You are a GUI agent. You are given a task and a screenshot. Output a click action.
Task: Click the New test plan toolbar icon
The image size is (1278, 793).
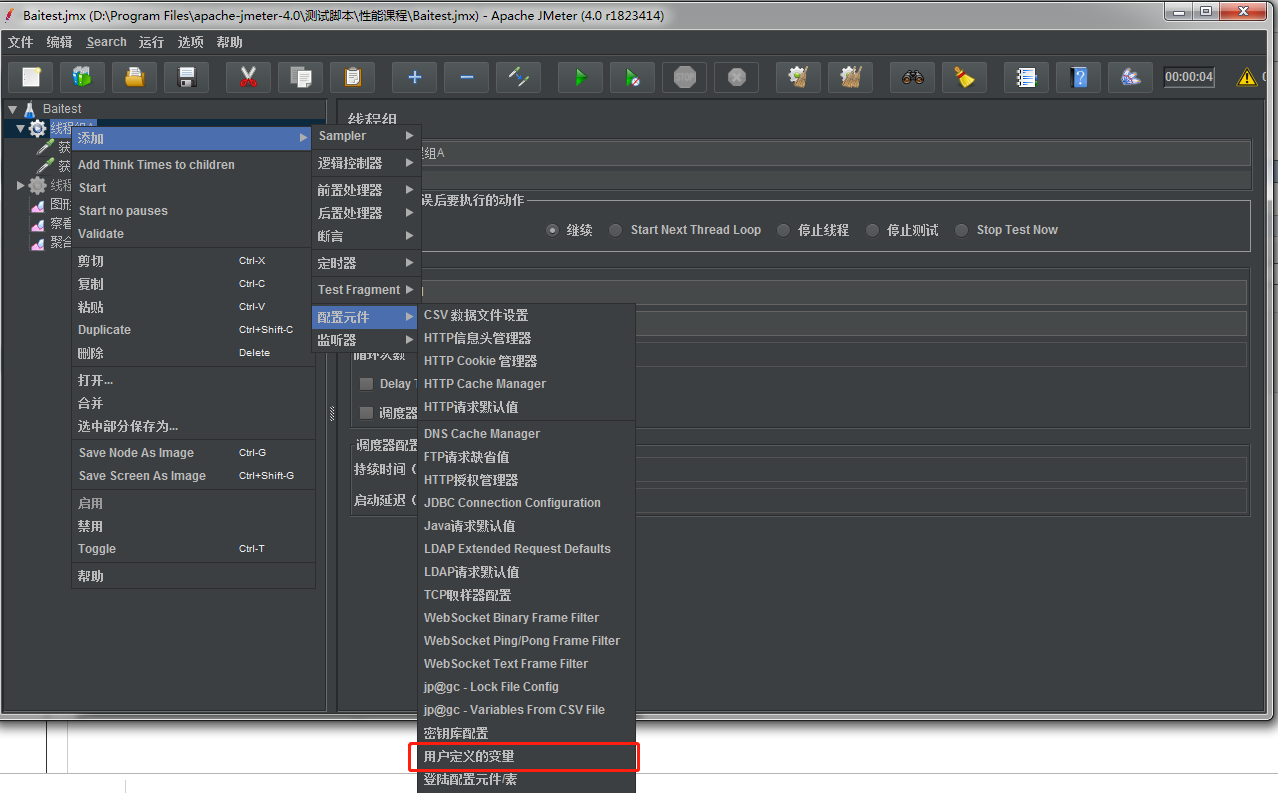pos(31,77)
